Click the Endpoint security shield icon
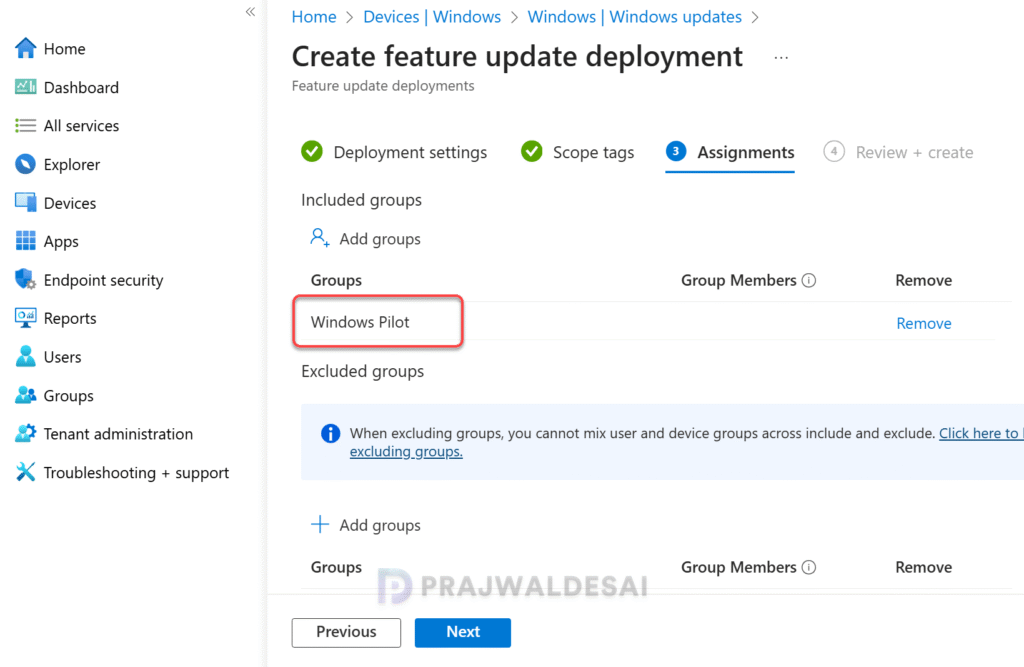 [x=25, y=280]
